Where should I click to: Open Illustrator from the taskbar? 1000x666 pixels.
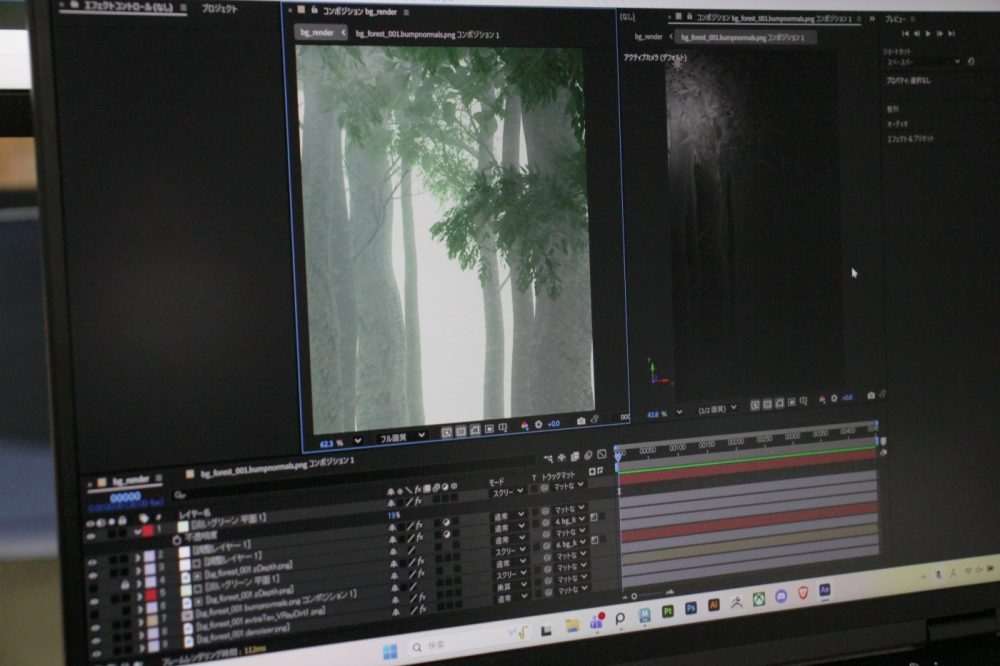tap(714, 605)
